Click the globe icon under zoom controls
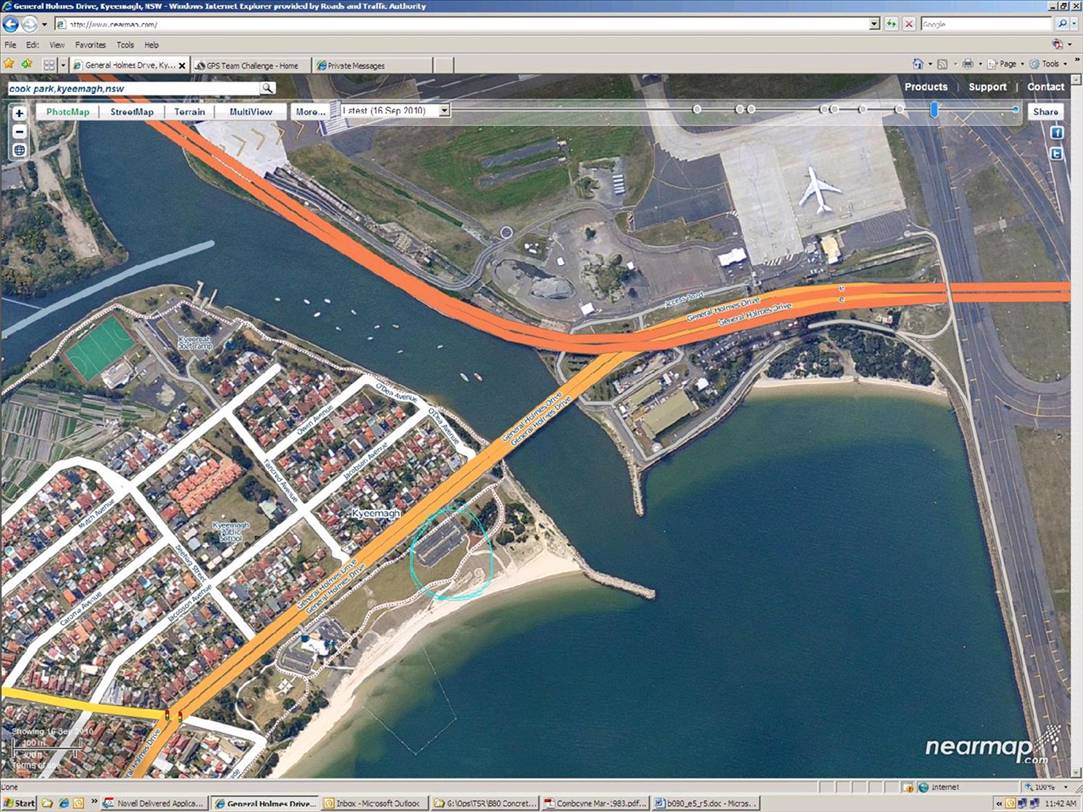Viewport: 1083px width, 812px height. pyautogui.click(x=19, y=150)
